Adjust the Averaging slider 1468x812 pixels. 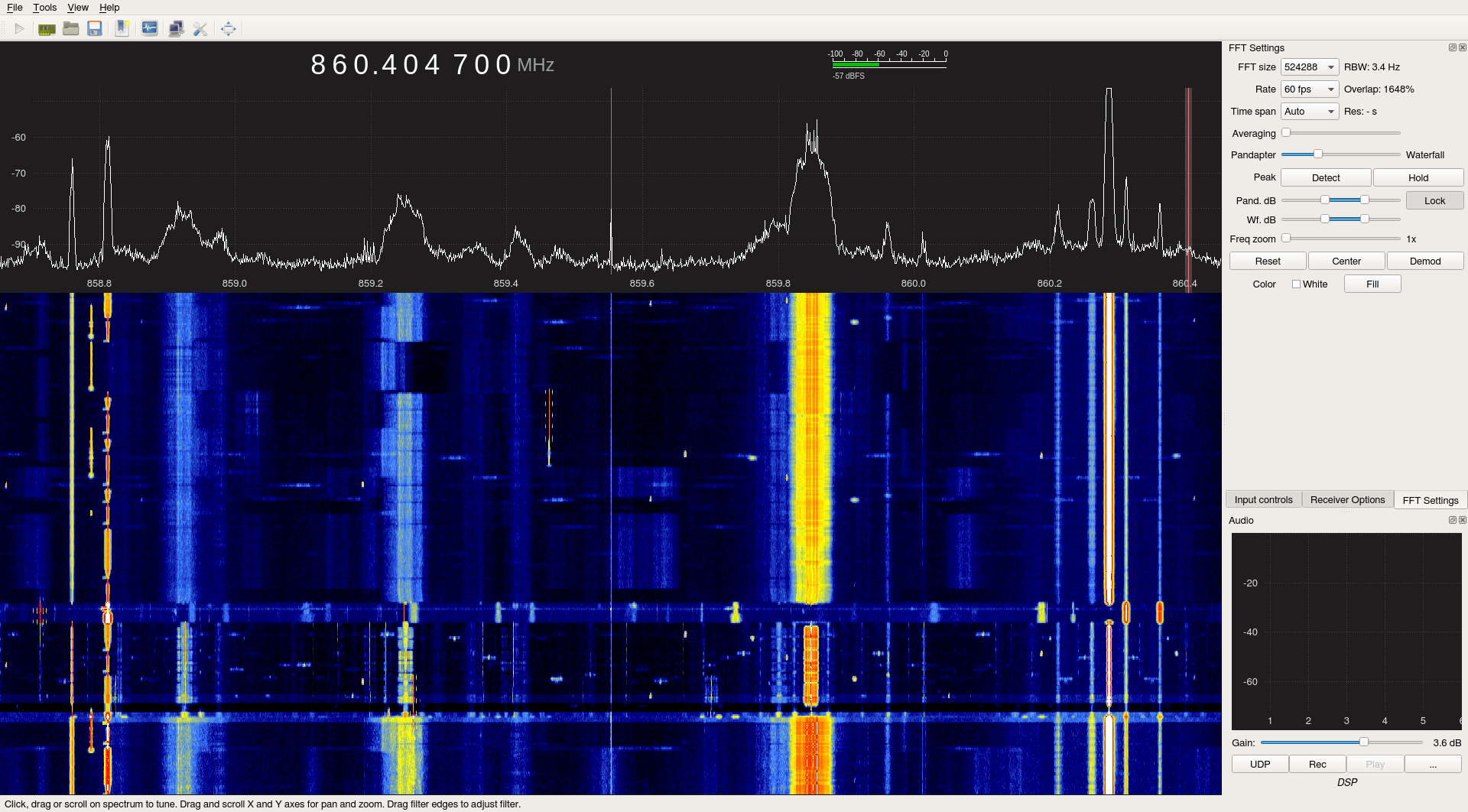point(1341,133)
